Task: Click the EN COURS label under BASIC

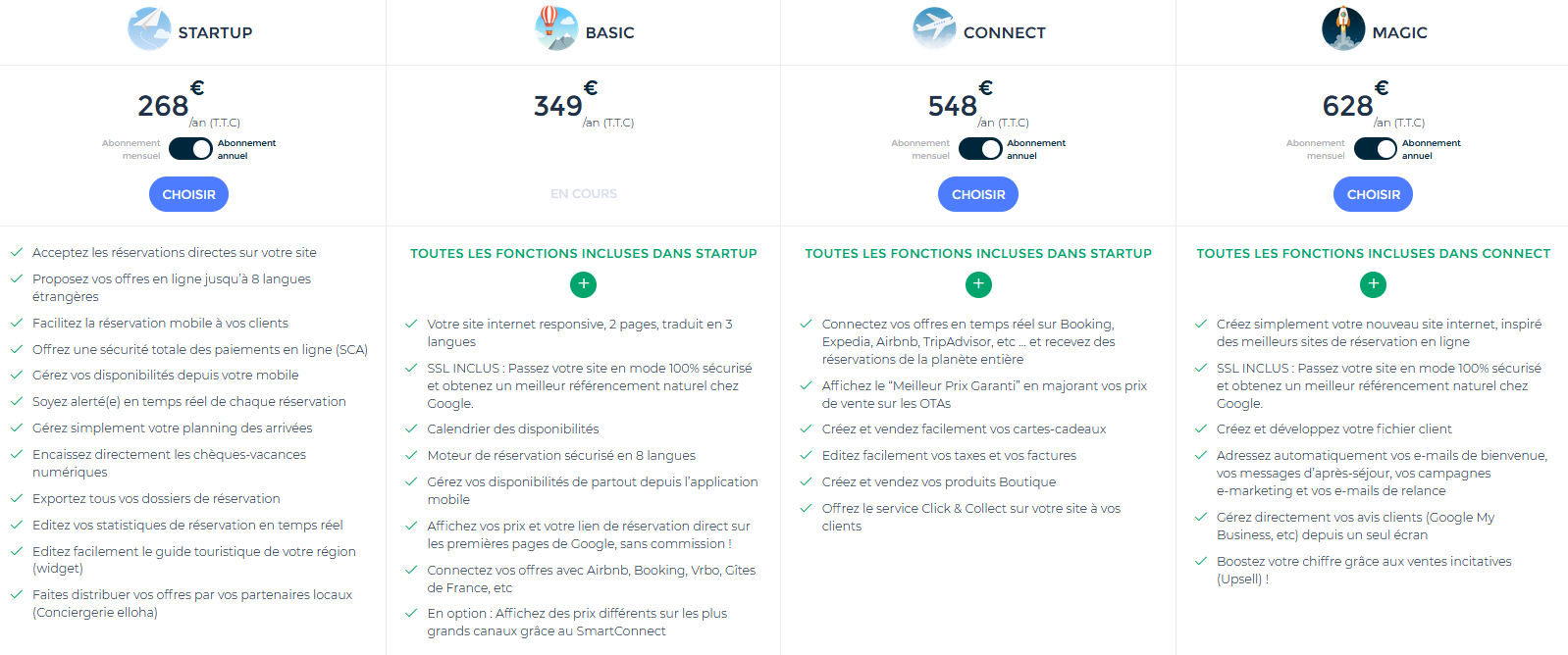Action: (x=584, y=194)
